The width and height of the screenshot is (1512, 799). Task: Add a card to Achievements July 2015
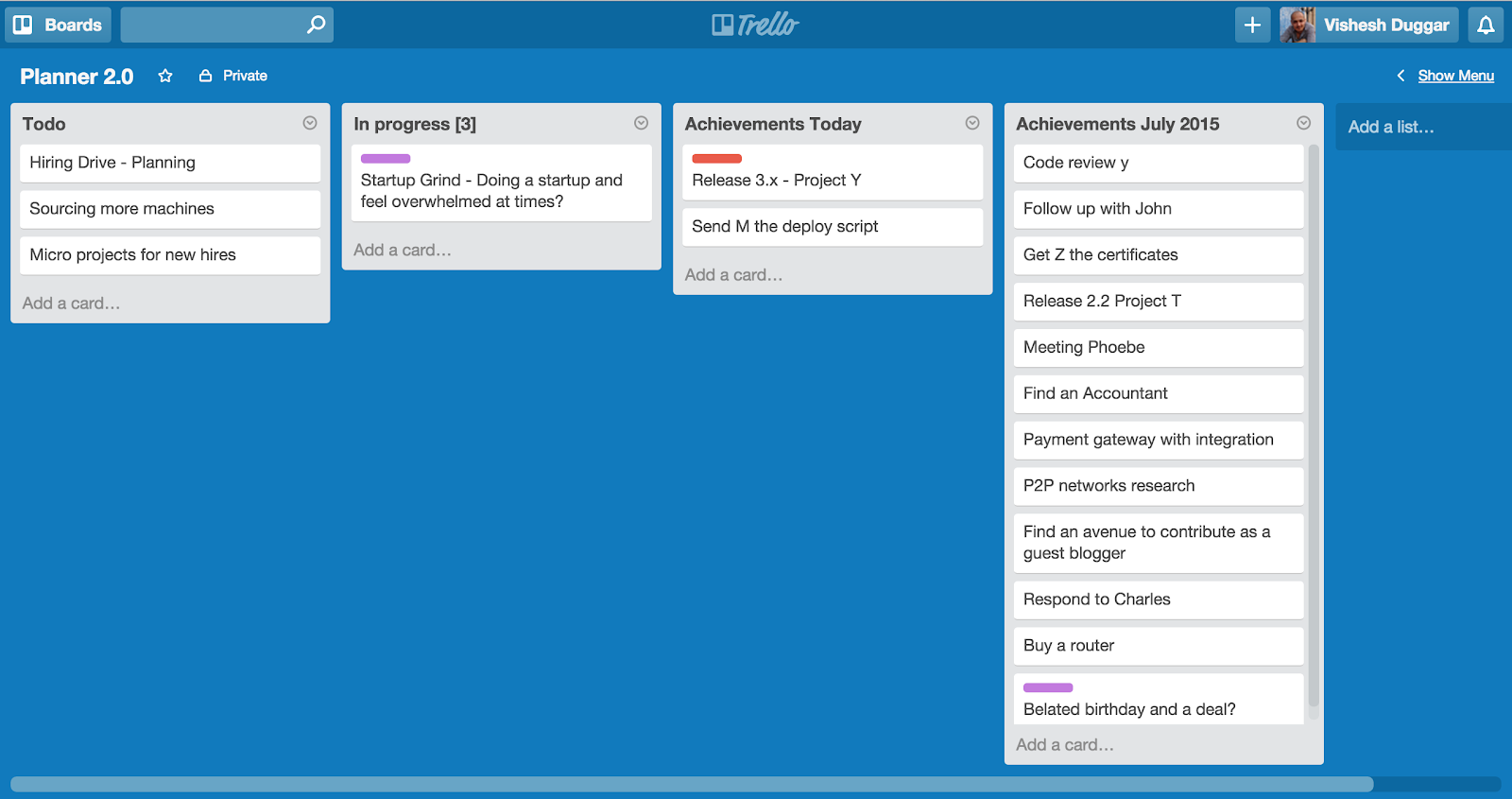(1065, 745)
